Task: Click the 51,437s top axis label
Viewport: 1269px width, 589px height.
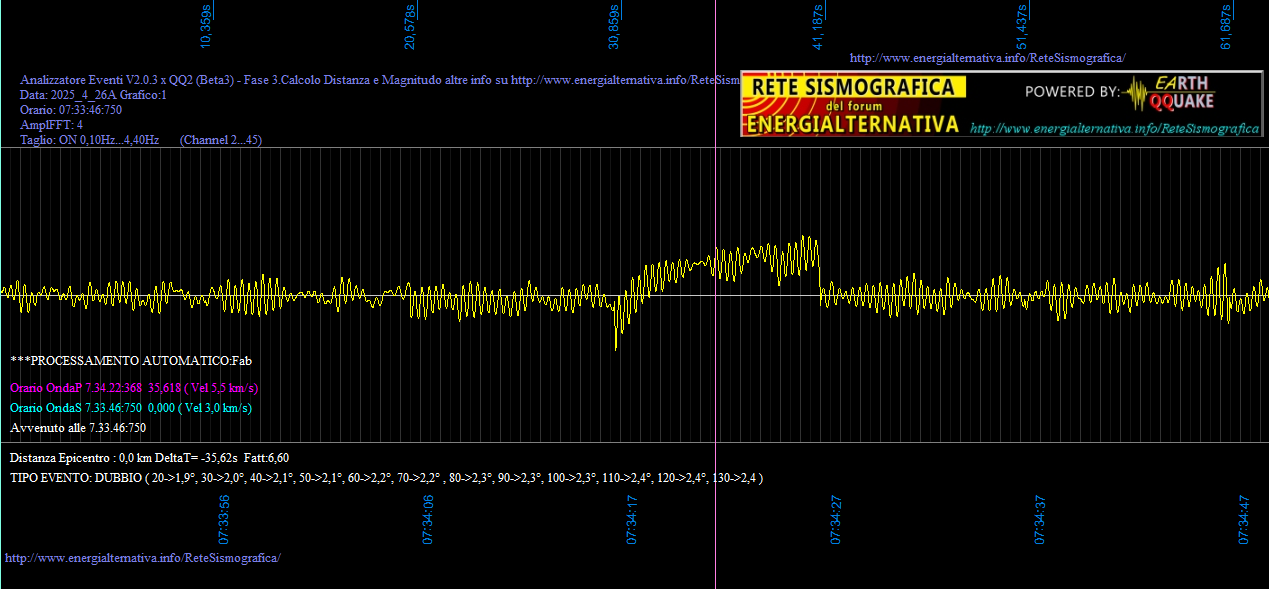Action: [x=1022, y=27]
